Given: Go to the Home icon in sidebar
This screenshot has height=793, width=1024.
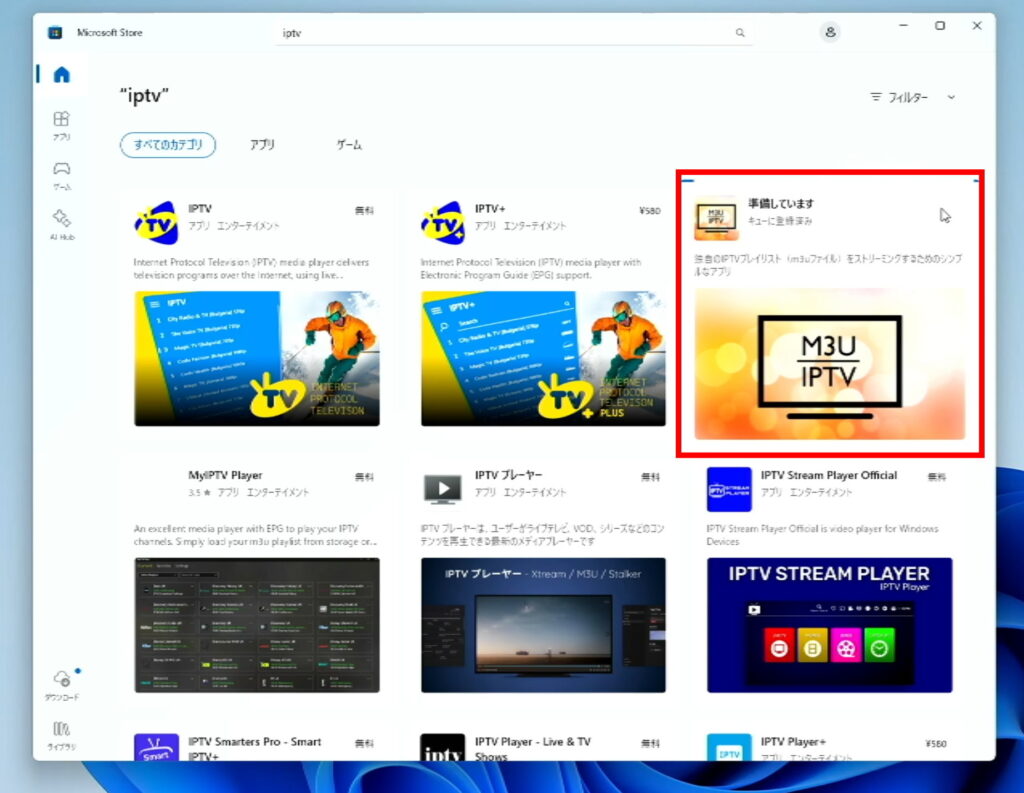Looking at the screenshot, I should (61, 74).
